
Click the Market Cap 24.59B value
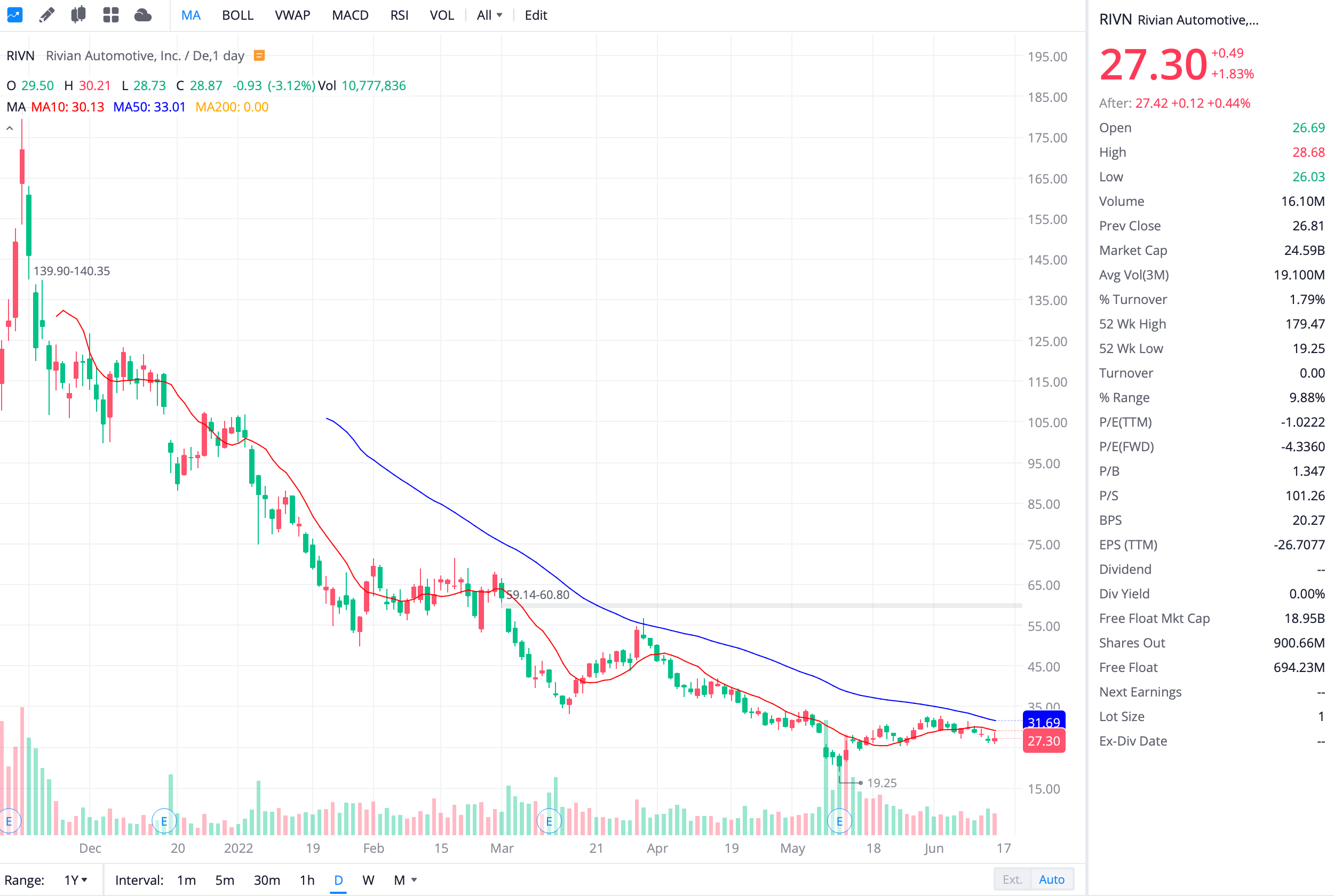(1304, 250)
